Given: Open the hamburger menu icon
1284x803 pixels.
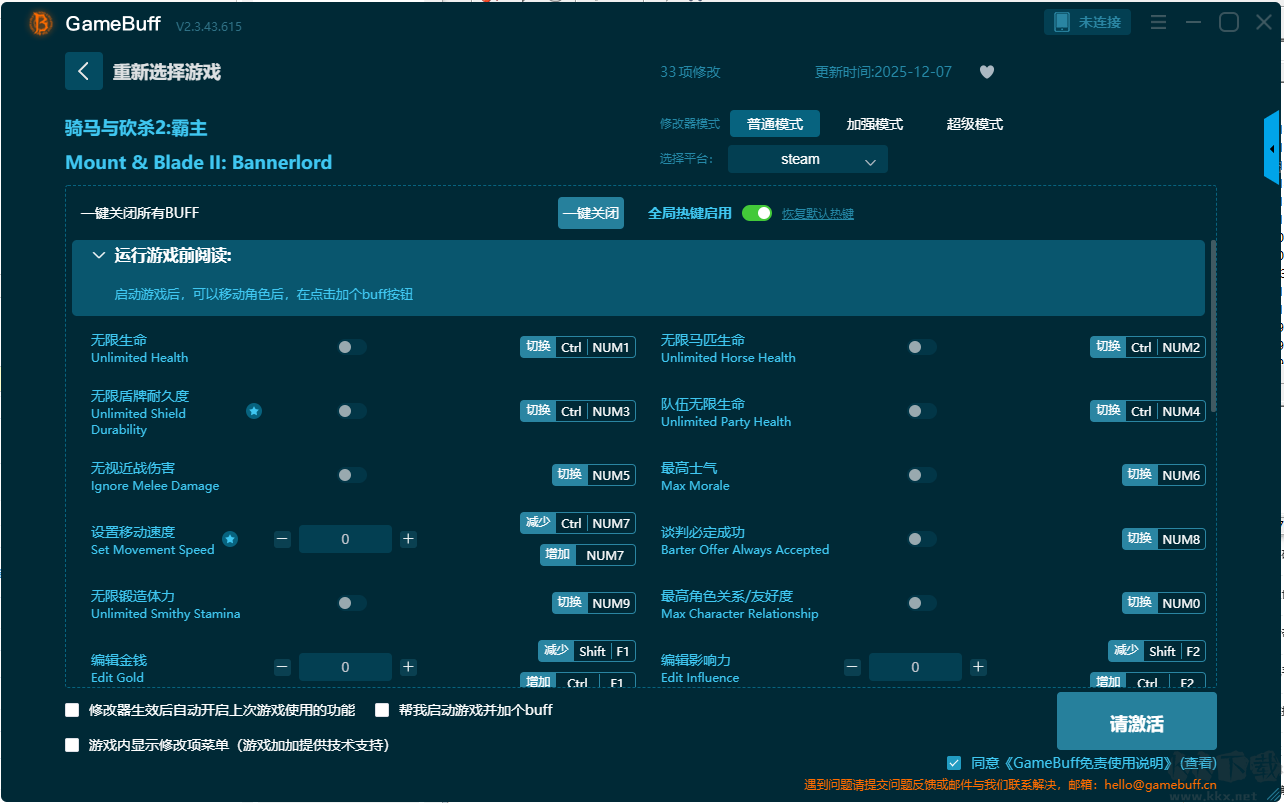Looking at the screenshot, I should (1158, 22).
